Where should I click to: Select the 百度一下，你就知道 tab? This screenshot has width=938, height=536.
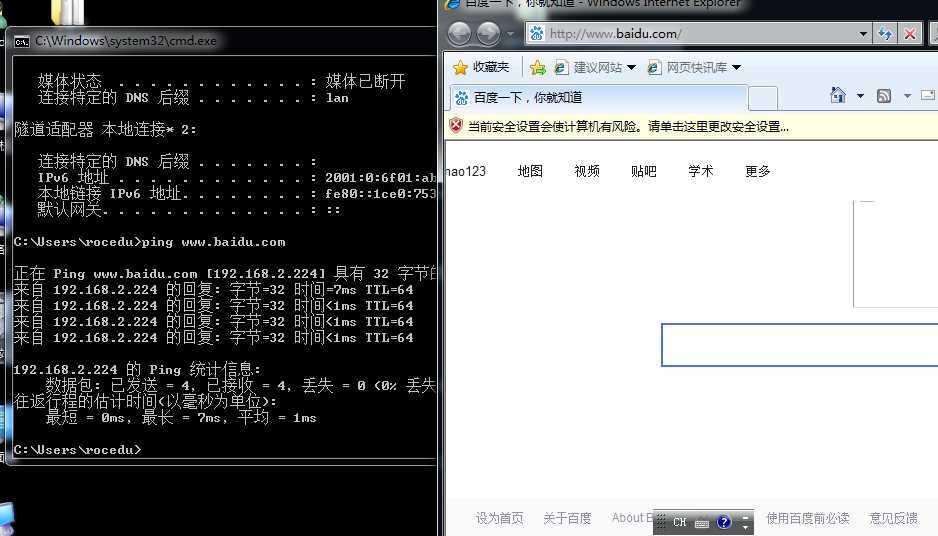coord(598,98)
